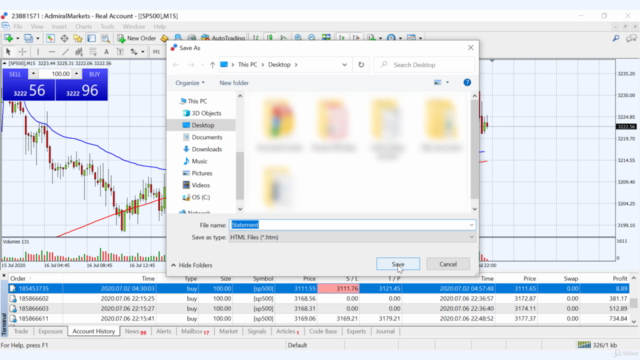Select Downloads in the folder tree

[207, 149]
